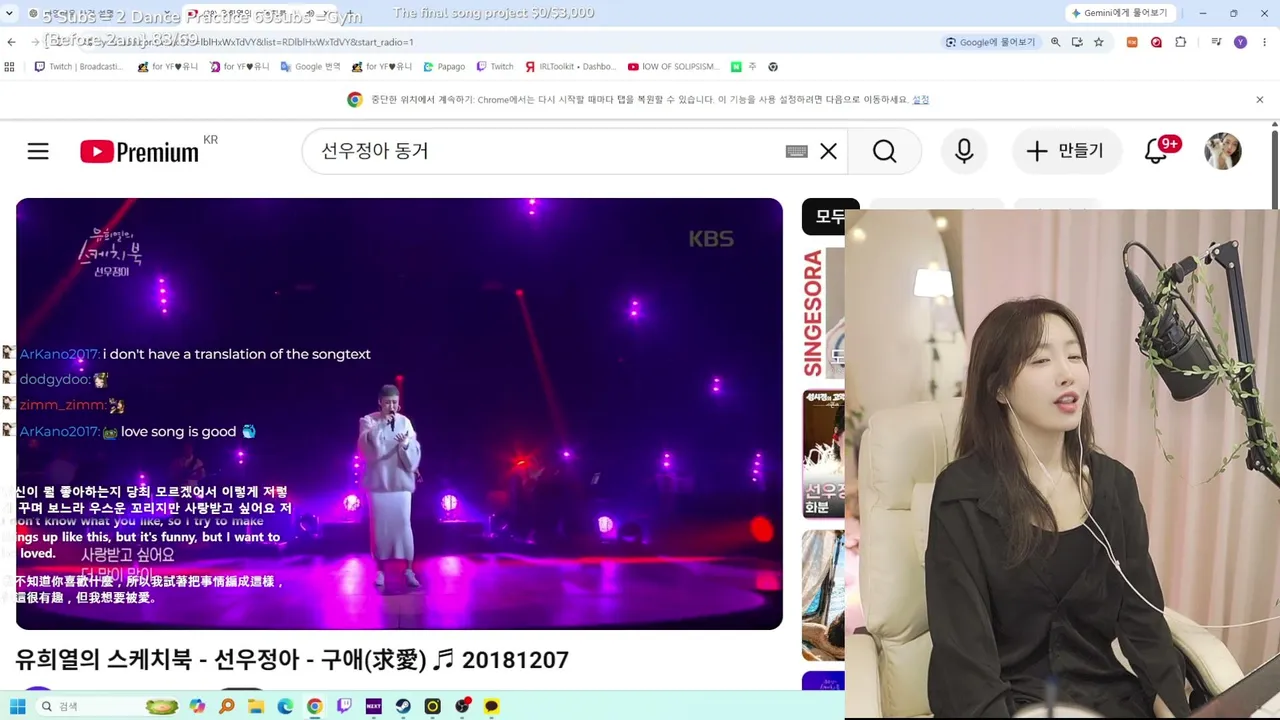Open File Explorer from taskbar
Viewport: 1280px width, 720px height.
tap(256, 706)
